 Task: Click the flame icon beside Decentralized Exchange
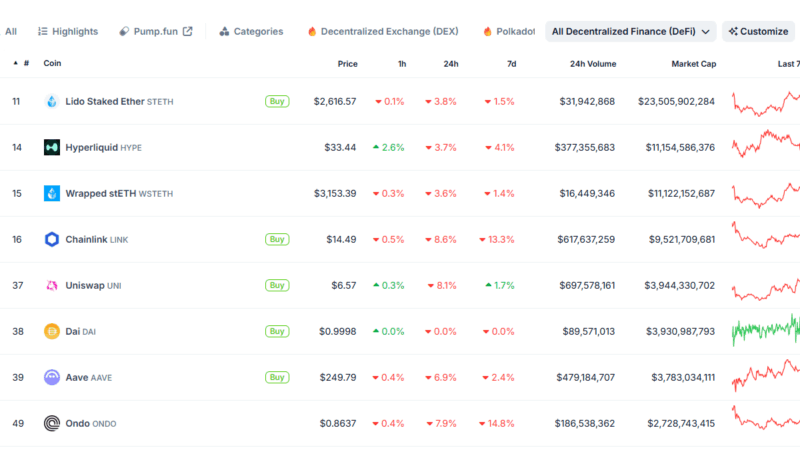312,32
